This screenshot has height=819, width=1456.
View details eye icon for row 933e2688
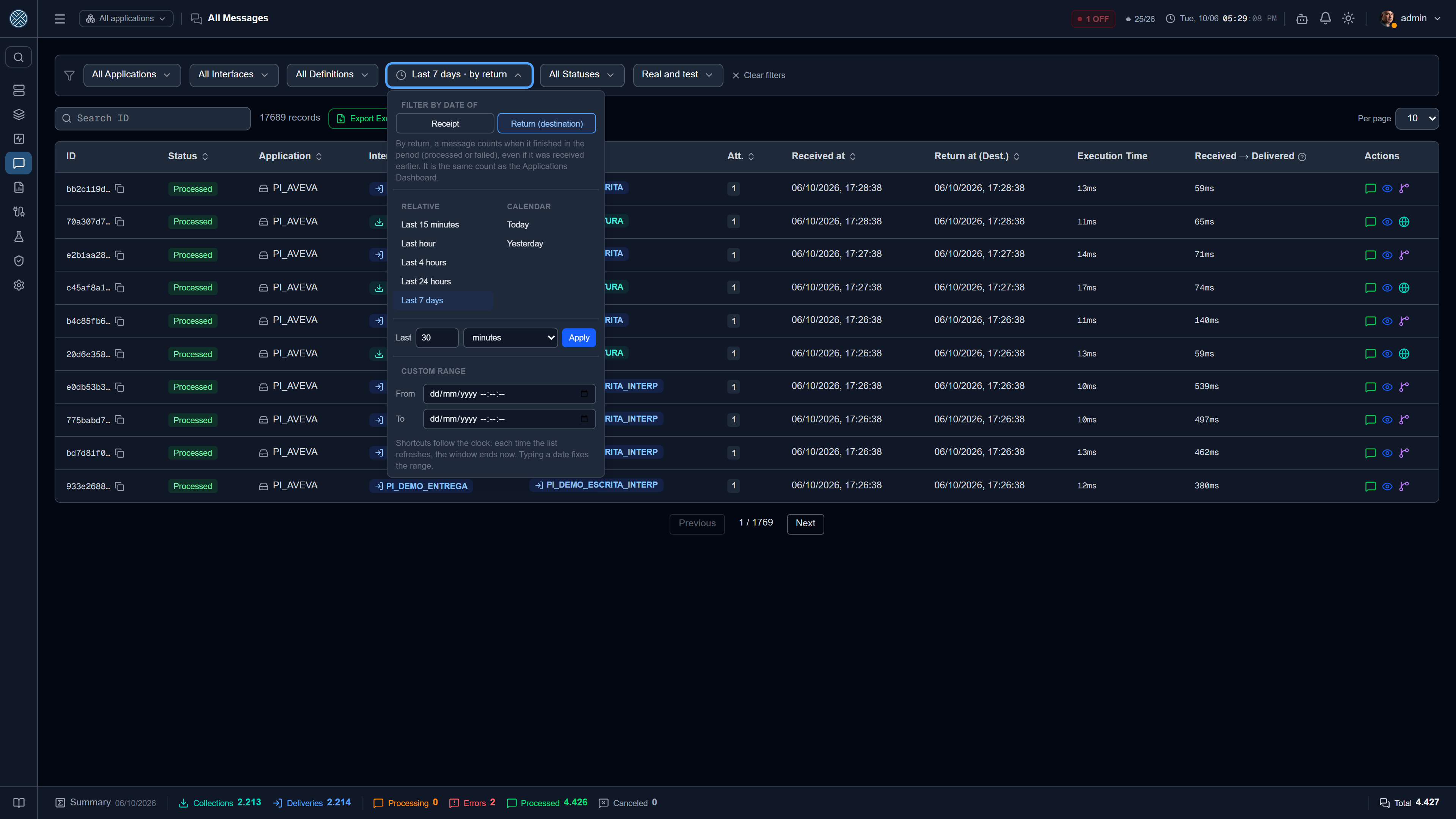(1387, 486)
